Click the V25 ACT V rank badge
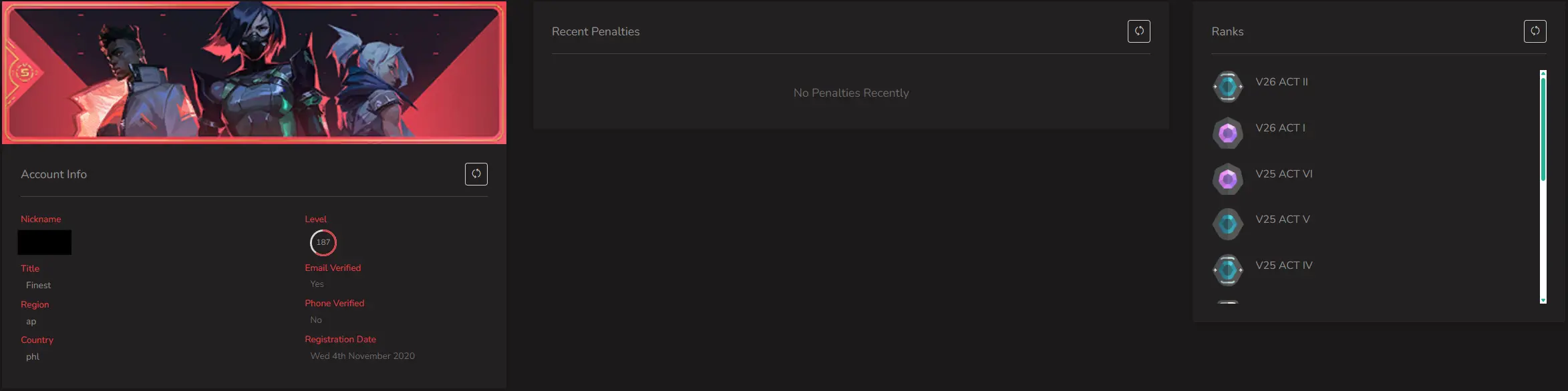Image resolution: width=1568 pixels, height=391 pixels. coord(1228,224)
